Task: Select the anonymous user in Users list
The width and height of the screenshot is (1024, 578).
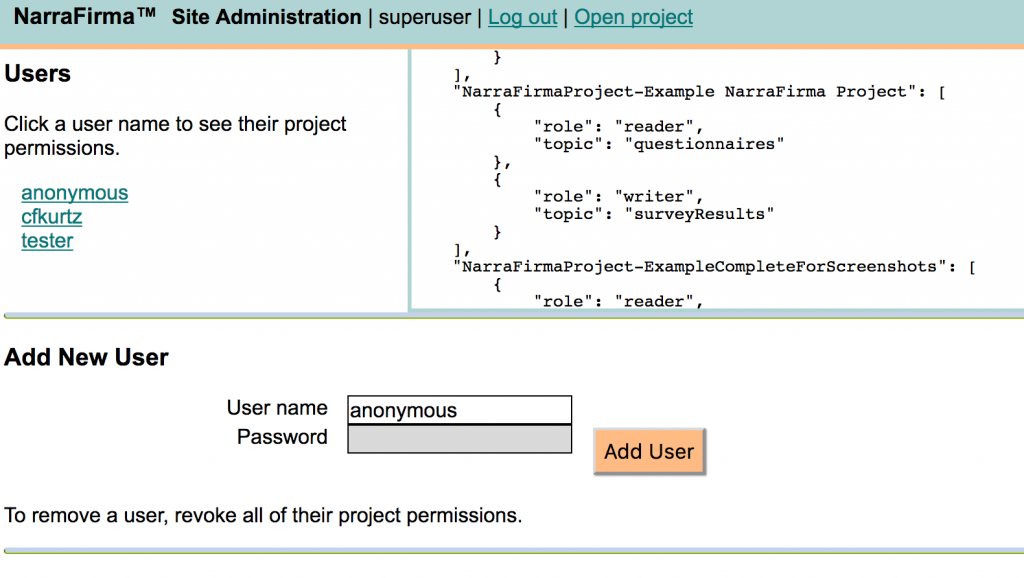Action: point(75,193)
